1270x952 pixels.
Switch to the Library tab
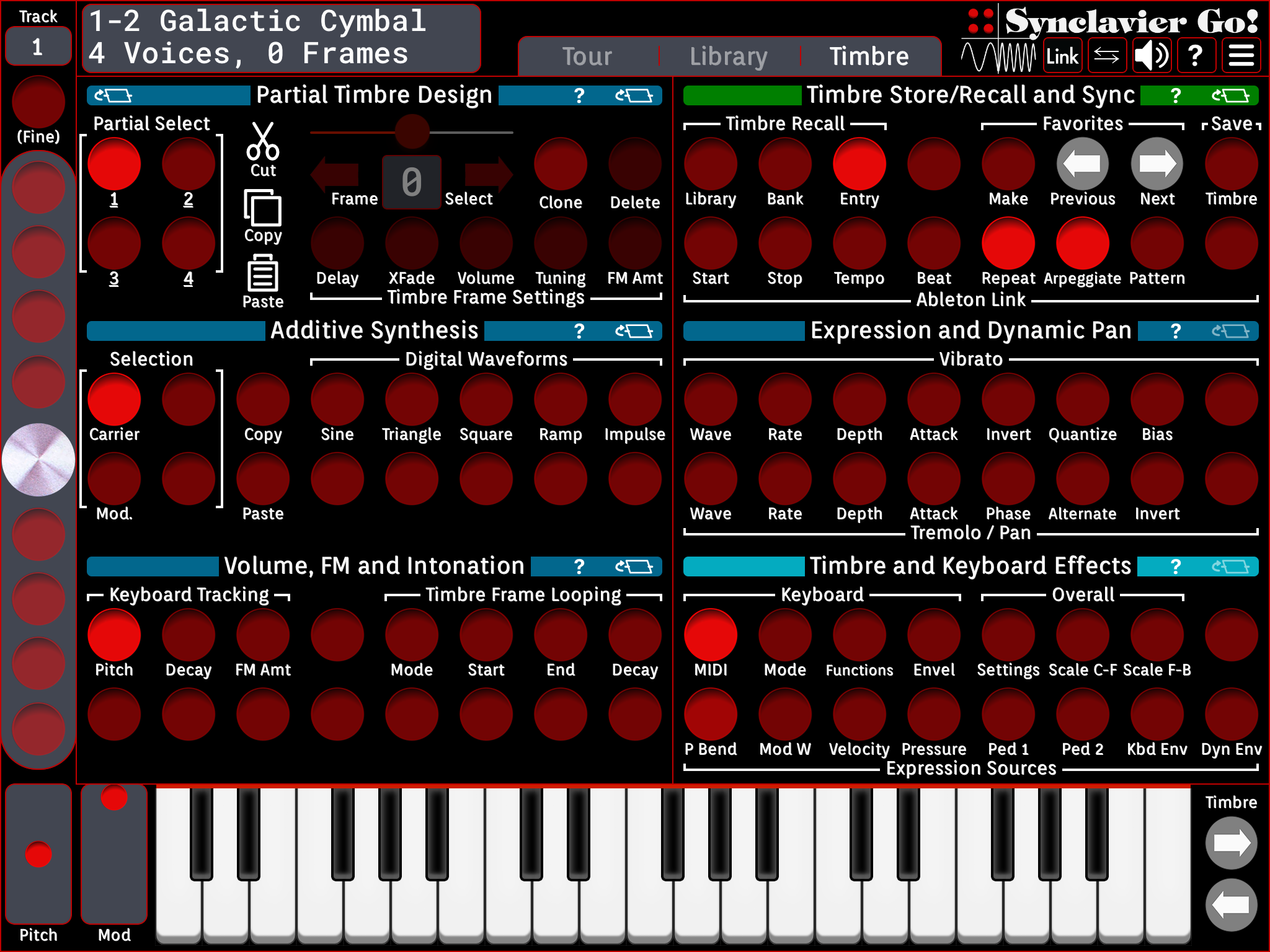728,56
